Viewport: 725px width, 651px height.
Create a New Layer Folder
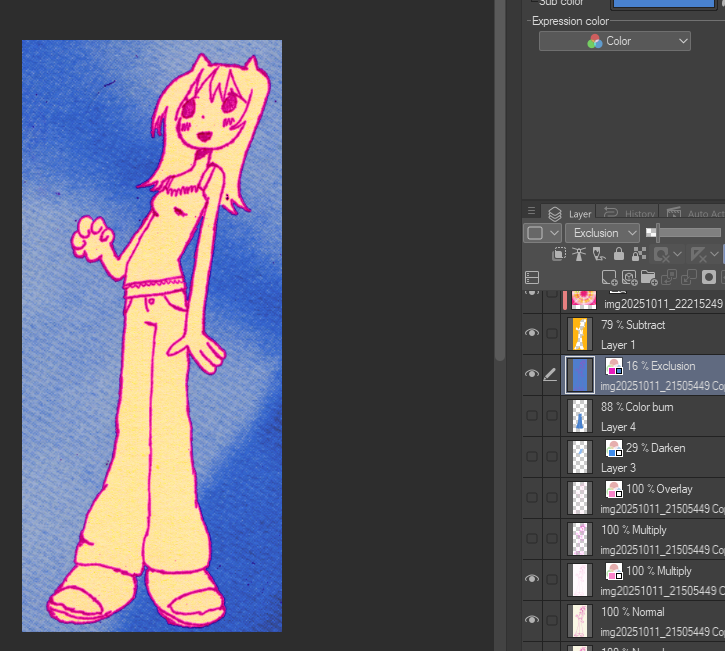[649, 277]
